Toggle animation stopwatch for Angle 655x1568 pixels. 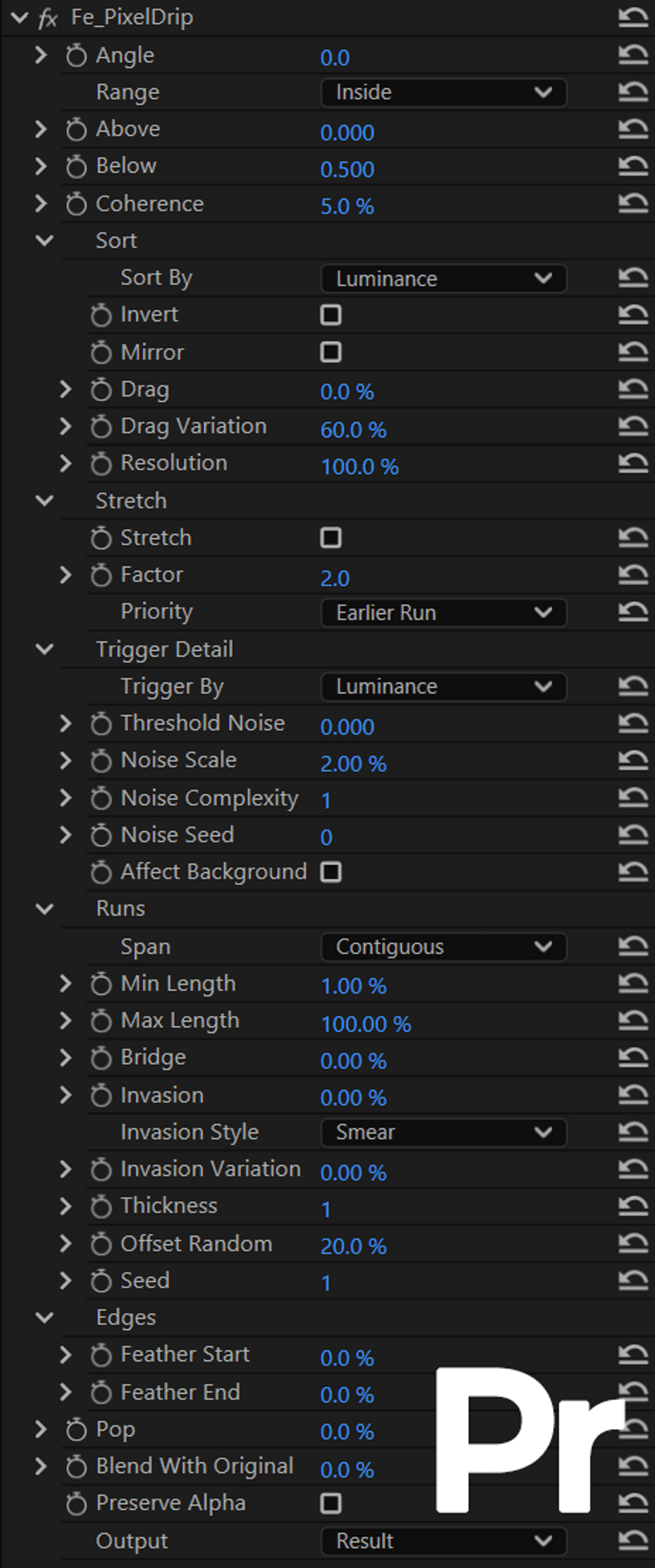pos(76,56)
